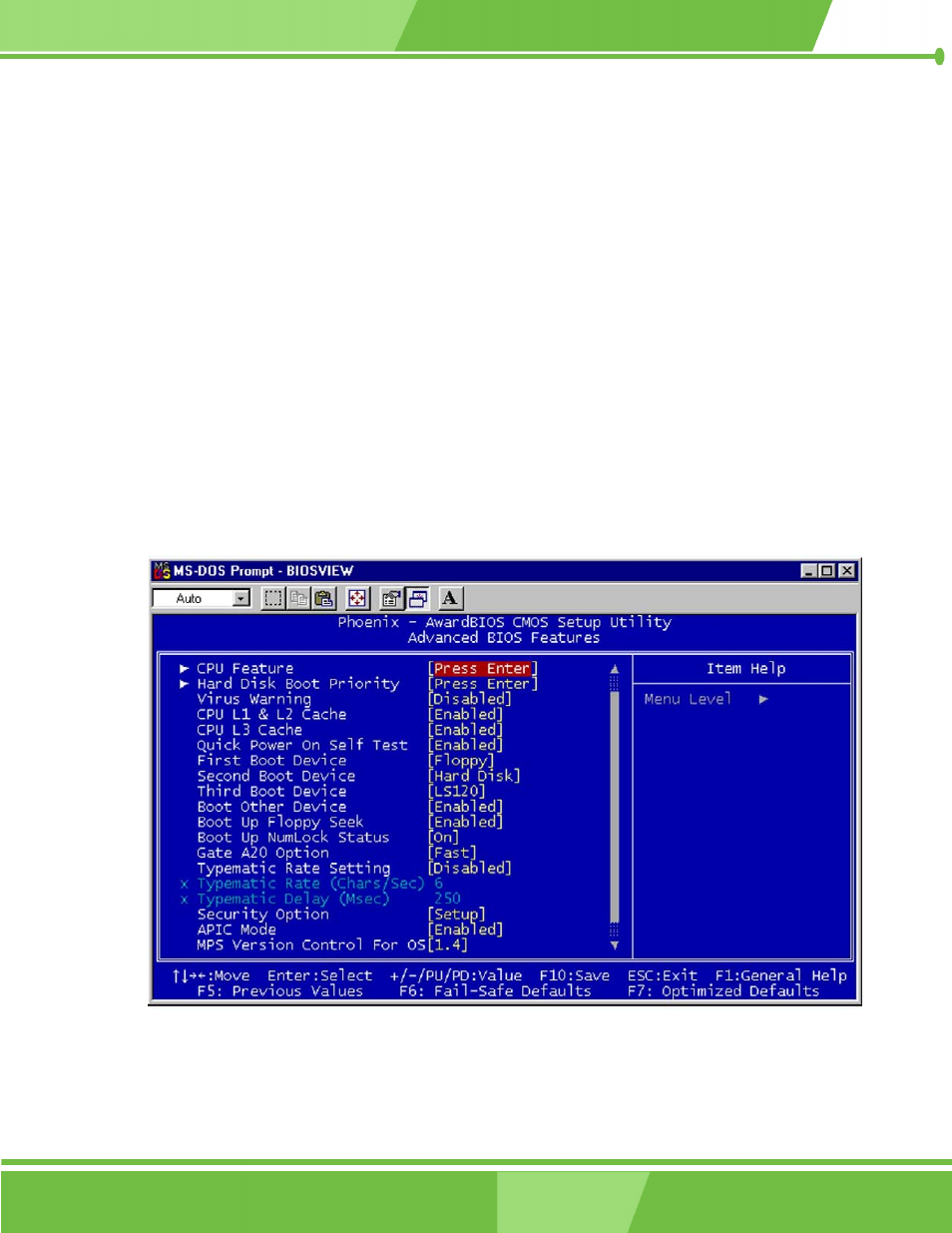Click the APIC Mode label
The width and height of the screenshot is (952, 1233).
click(x=237, y=929)
